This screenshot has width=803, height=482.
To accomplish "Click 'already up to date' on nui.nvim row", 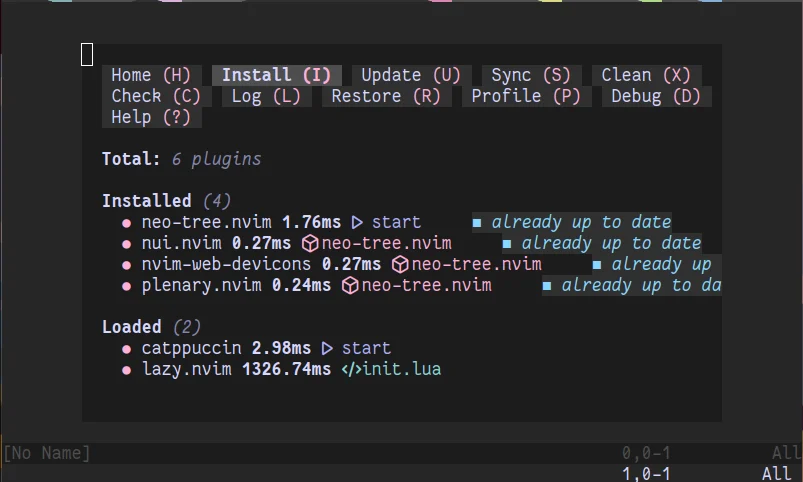I will pyautogui.click(x=611, y=243).
